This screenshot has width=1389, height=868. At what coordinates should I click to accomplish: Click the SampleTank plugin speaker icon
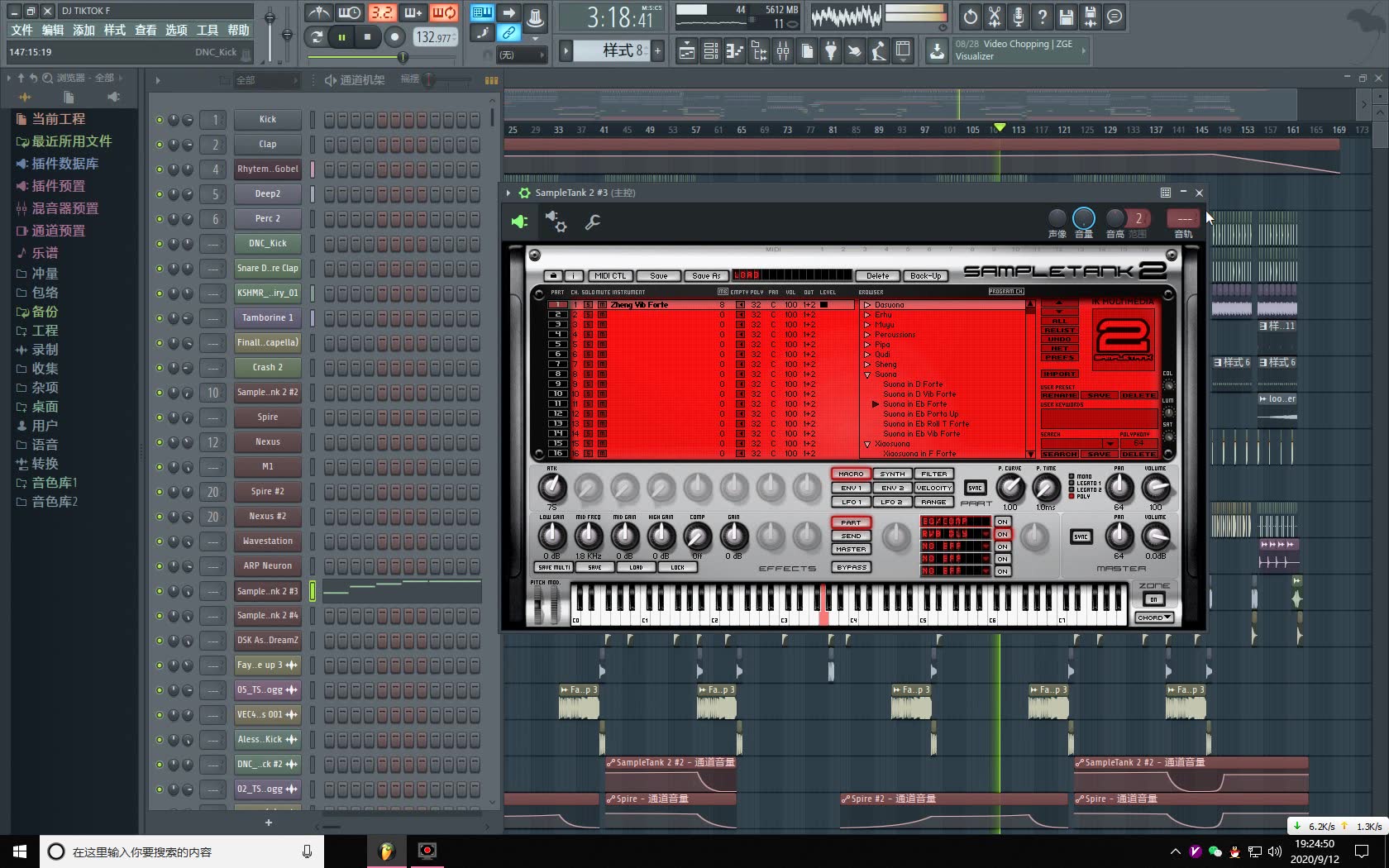519,222
